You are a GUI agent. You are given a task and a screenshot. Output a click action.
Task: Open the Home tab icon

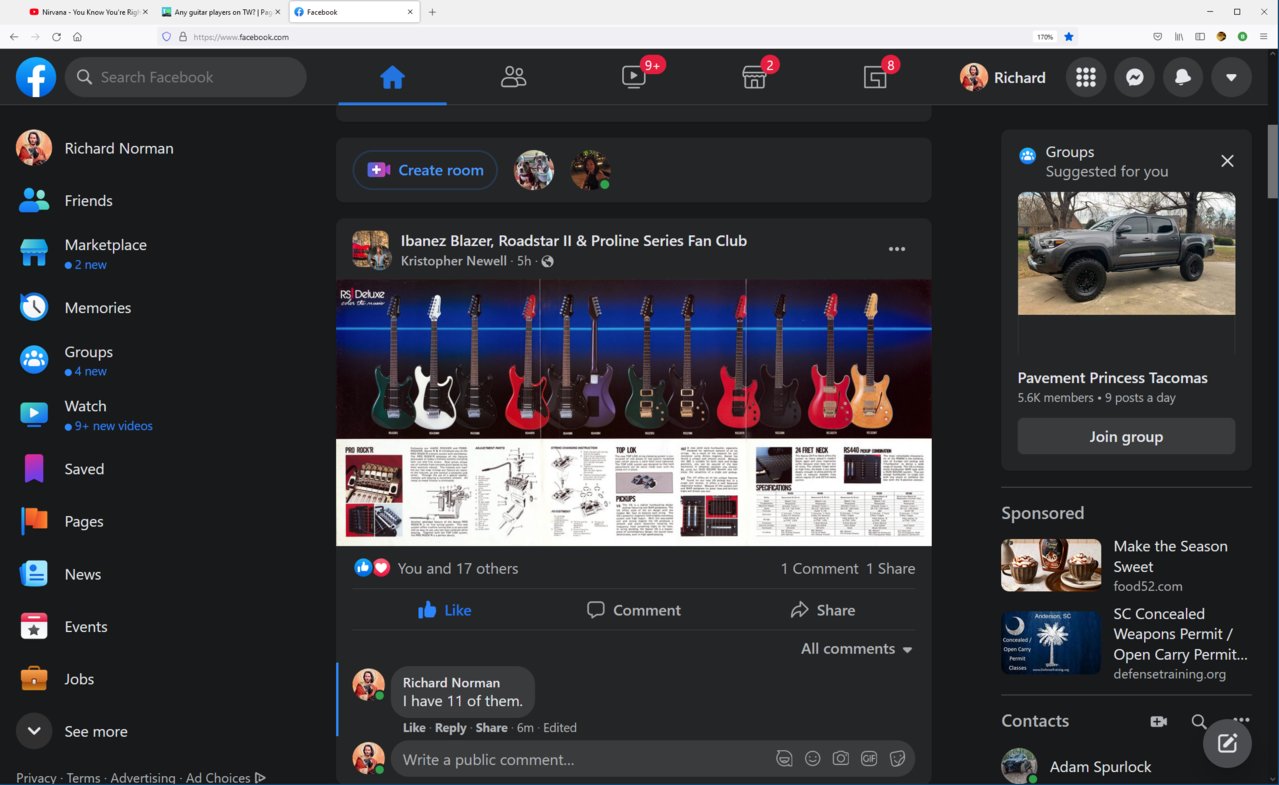pyautogui.click(x=392, y=77)
